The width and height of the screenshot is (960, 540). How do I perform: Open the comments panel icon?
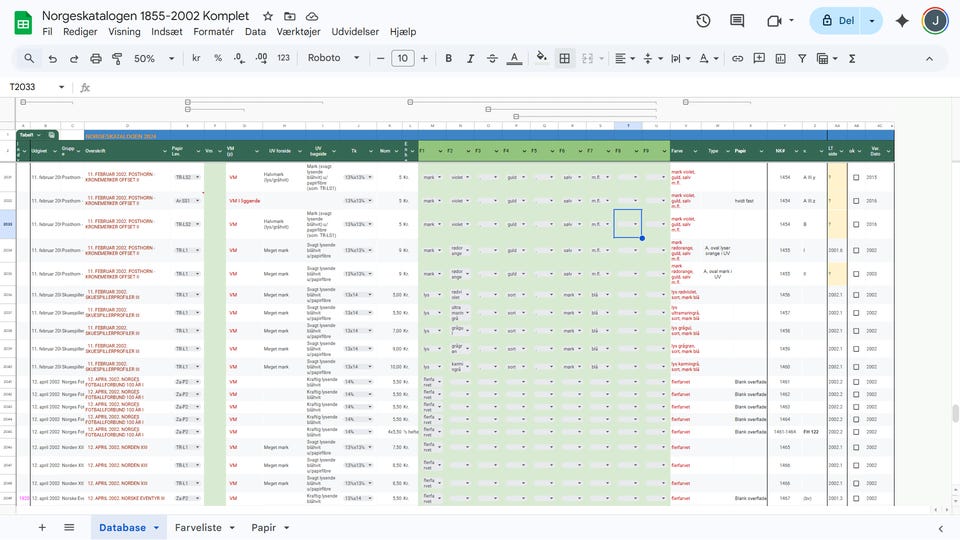tap(737, 21)
